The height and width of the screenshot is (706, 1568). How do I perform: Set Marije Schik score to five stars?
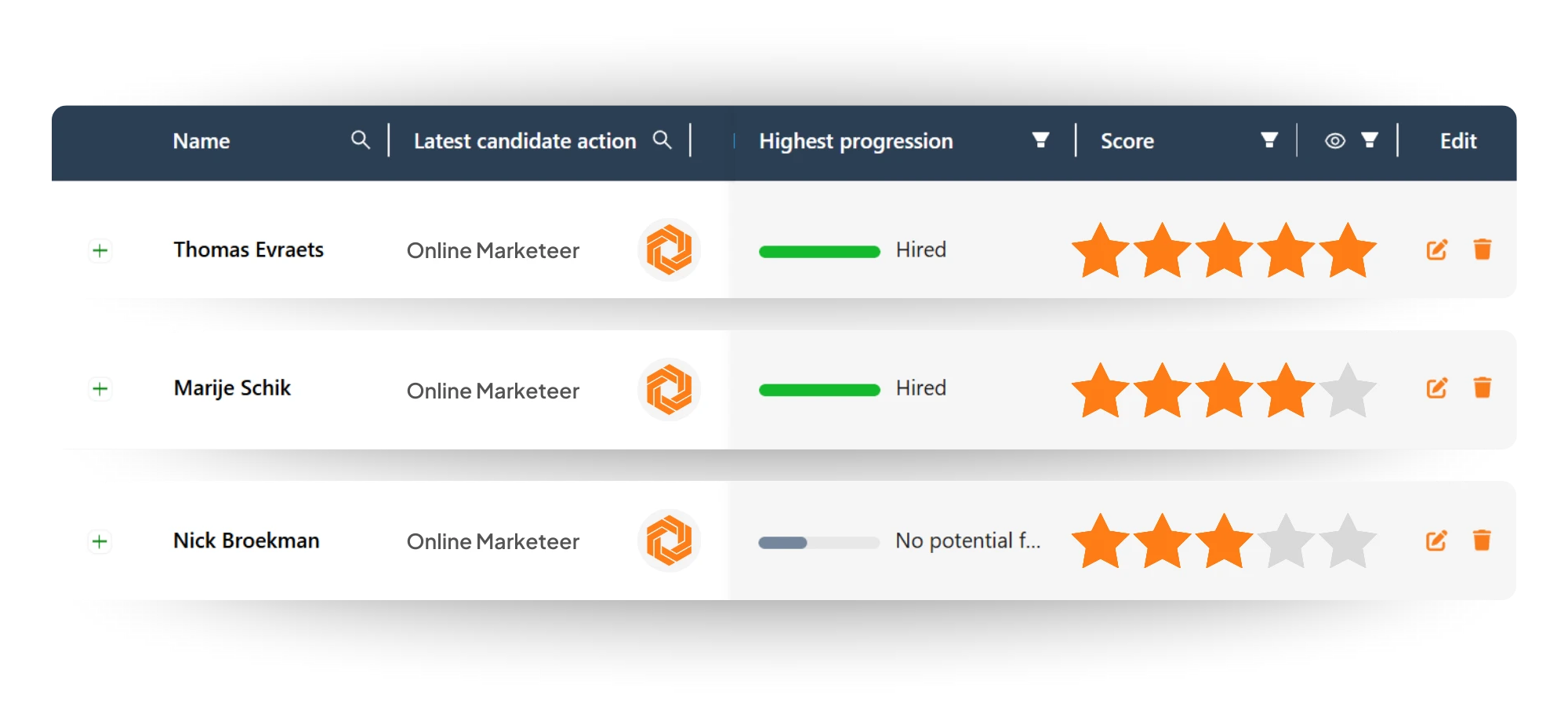coord(1347,390)
